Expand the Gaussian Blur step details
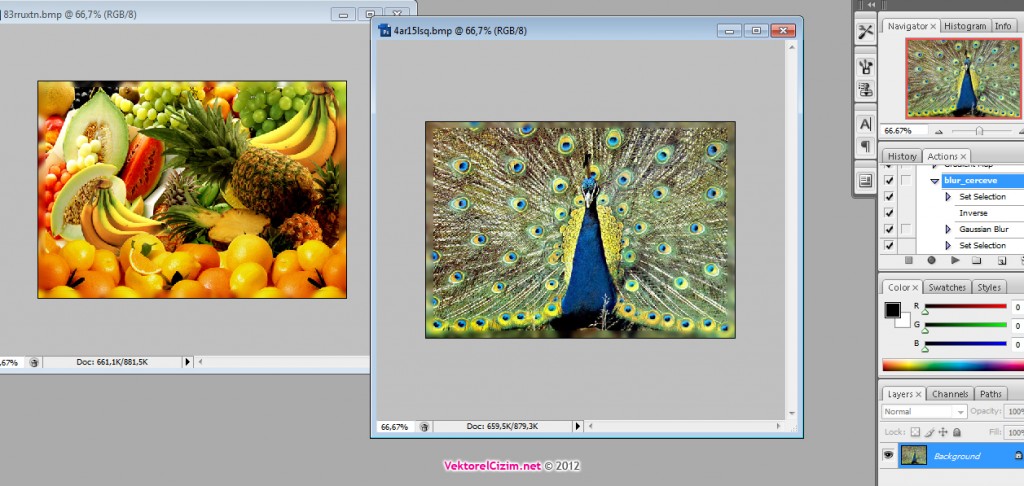The image size is (1024, 486). click(x=949, y=229)
